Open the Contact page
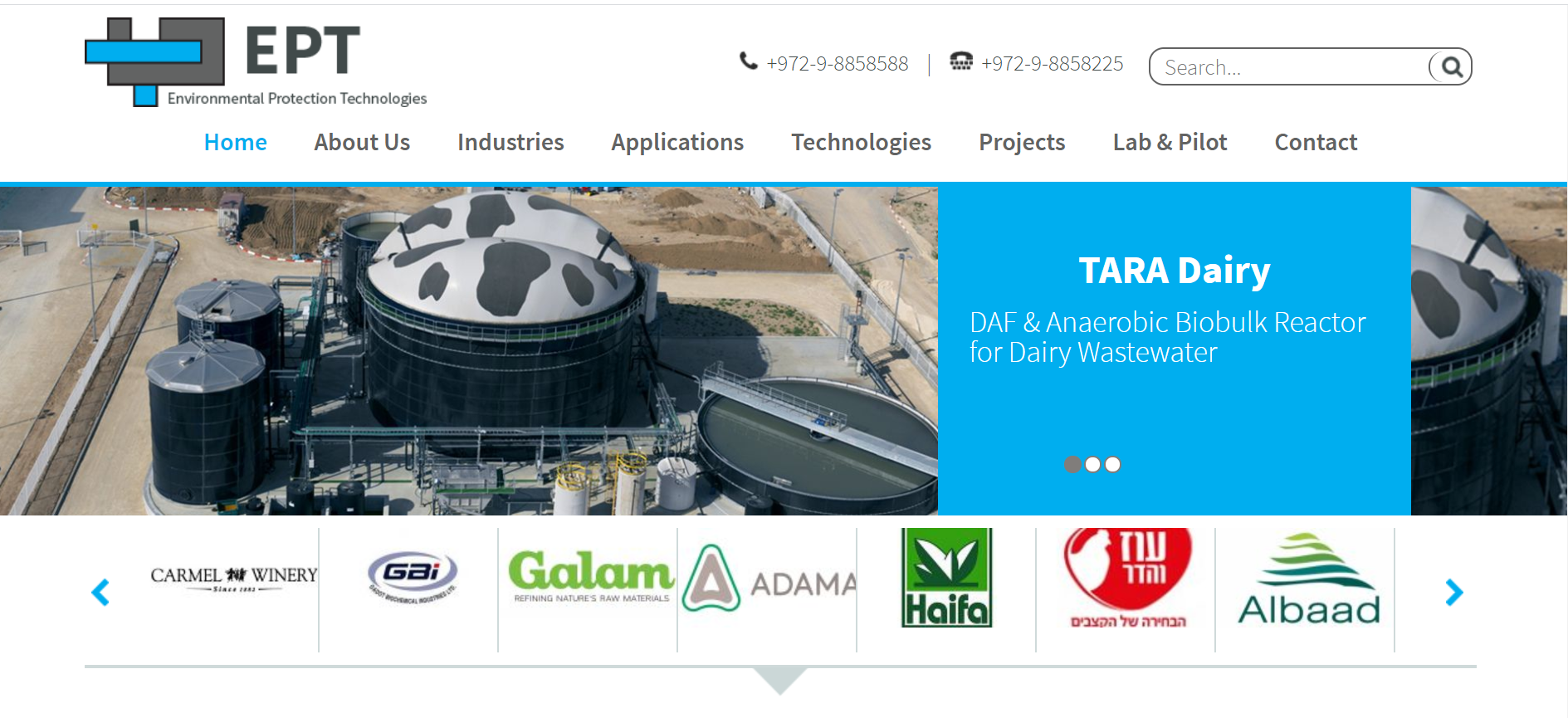The height and width of the screenshot is (718, 1568). click(x=1316, y=142)
